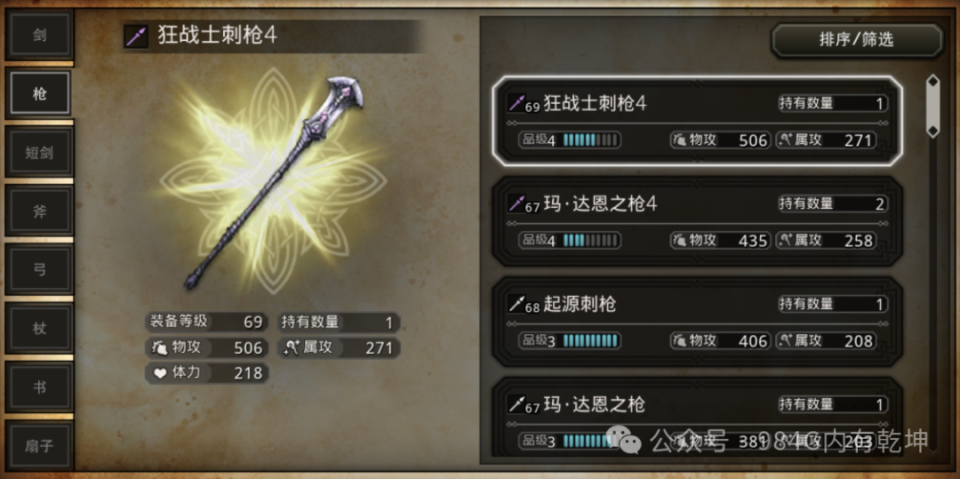Select the 枪 weapon category tab
This screenshot has height=479, width=960.
point(39,94)
